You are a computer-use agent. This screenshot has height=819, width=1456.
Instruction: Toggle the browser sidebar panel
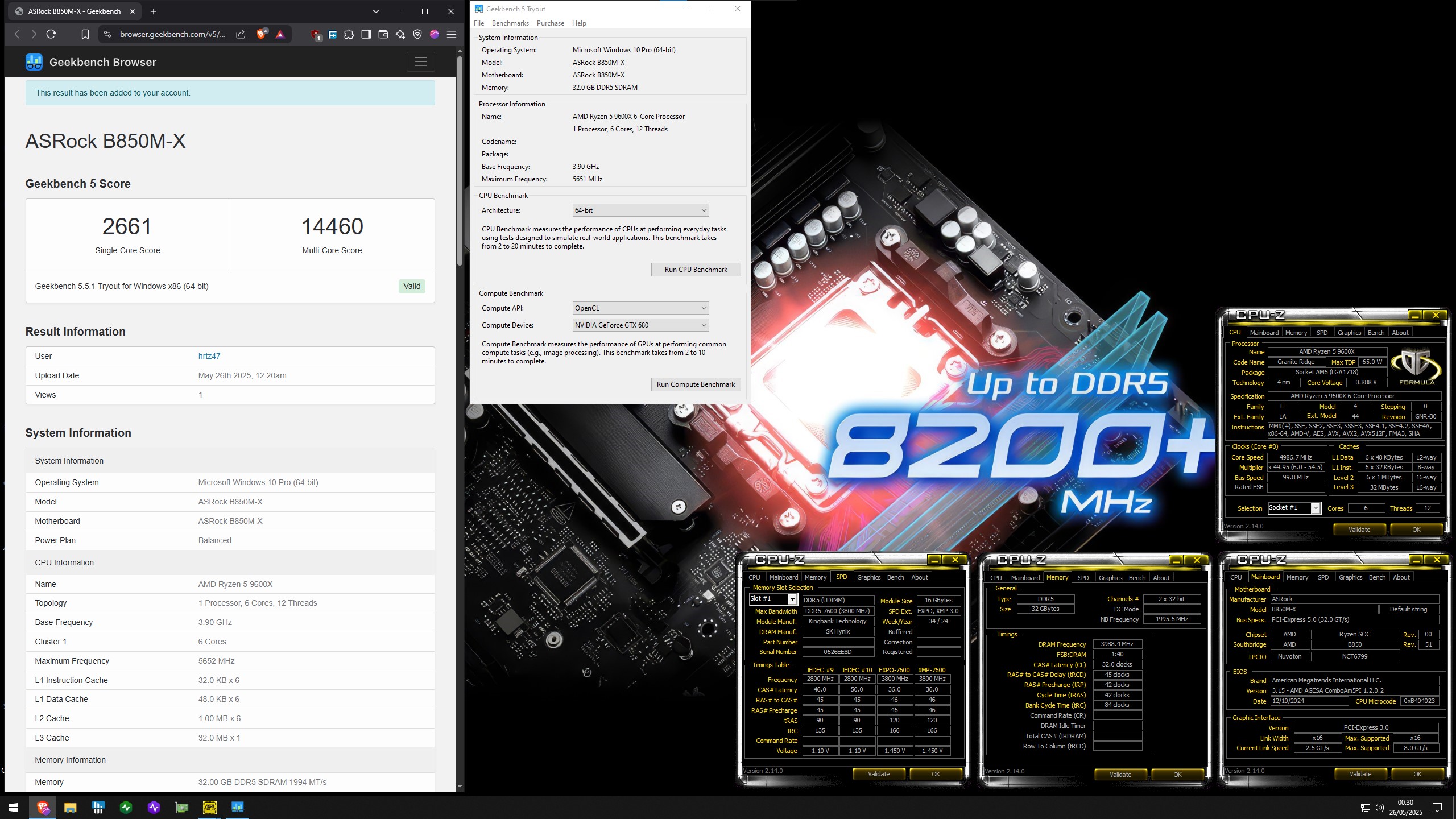tap(366, 34)
